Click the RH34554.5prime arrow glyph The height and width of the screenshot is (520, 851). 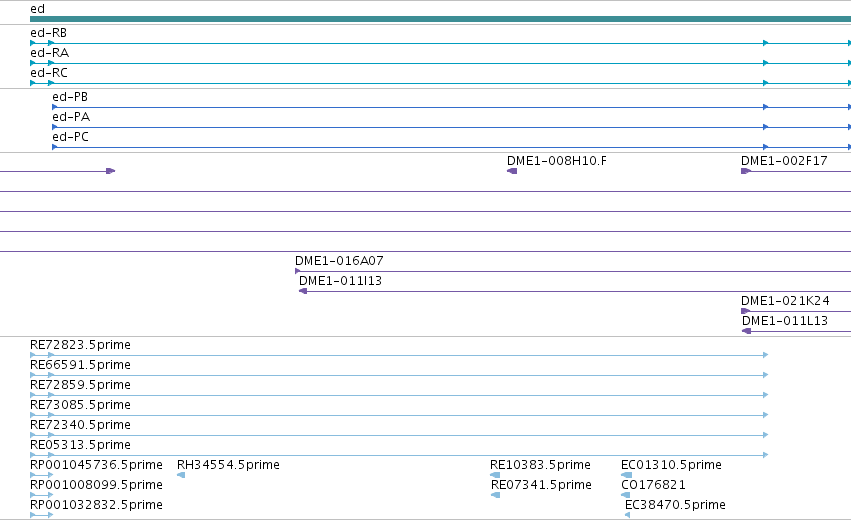[181, 475]
